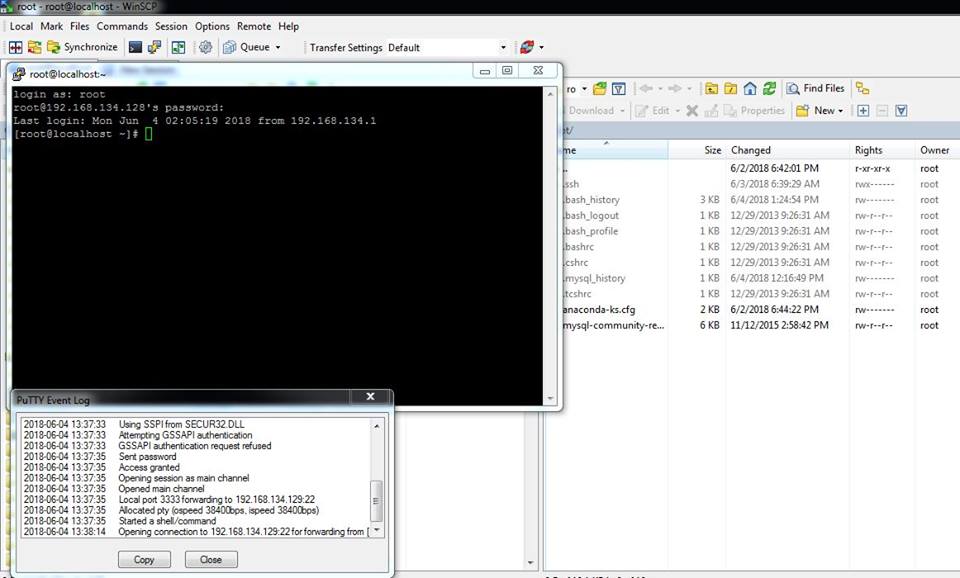Open preferences with the gear icon
The height and width of the screenshot is (578, 960).
pos(206,47)
